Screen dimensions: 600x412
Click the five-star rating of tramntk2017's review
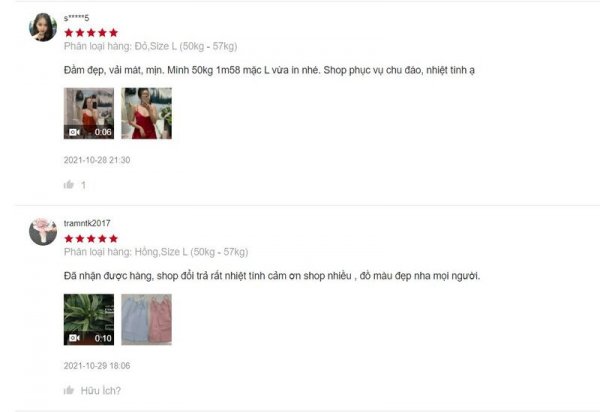pos(91,239)
